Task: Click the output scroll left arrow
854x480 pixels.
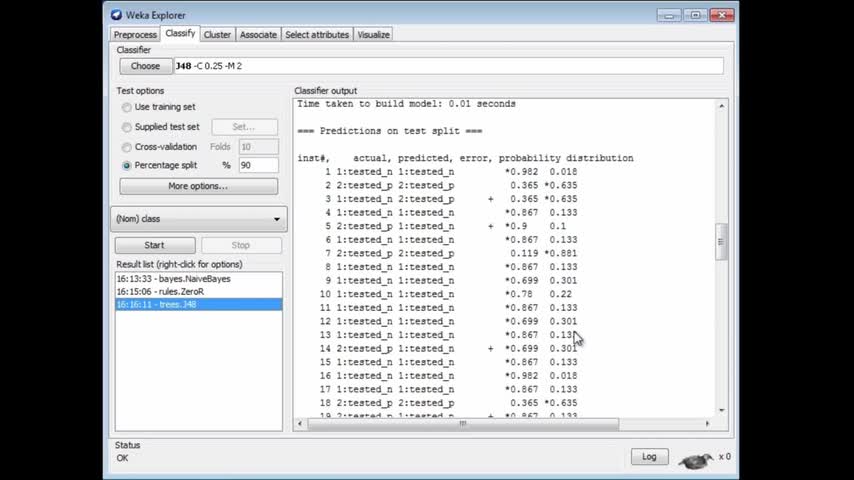Action: tap(300, 423)
